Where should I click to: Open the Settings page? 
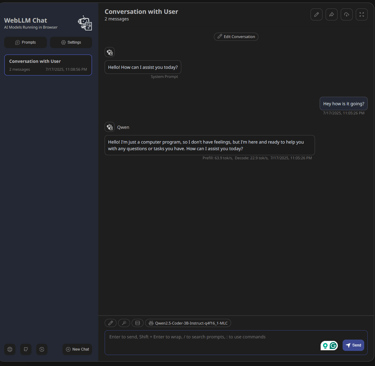click(x=71, y=42)
